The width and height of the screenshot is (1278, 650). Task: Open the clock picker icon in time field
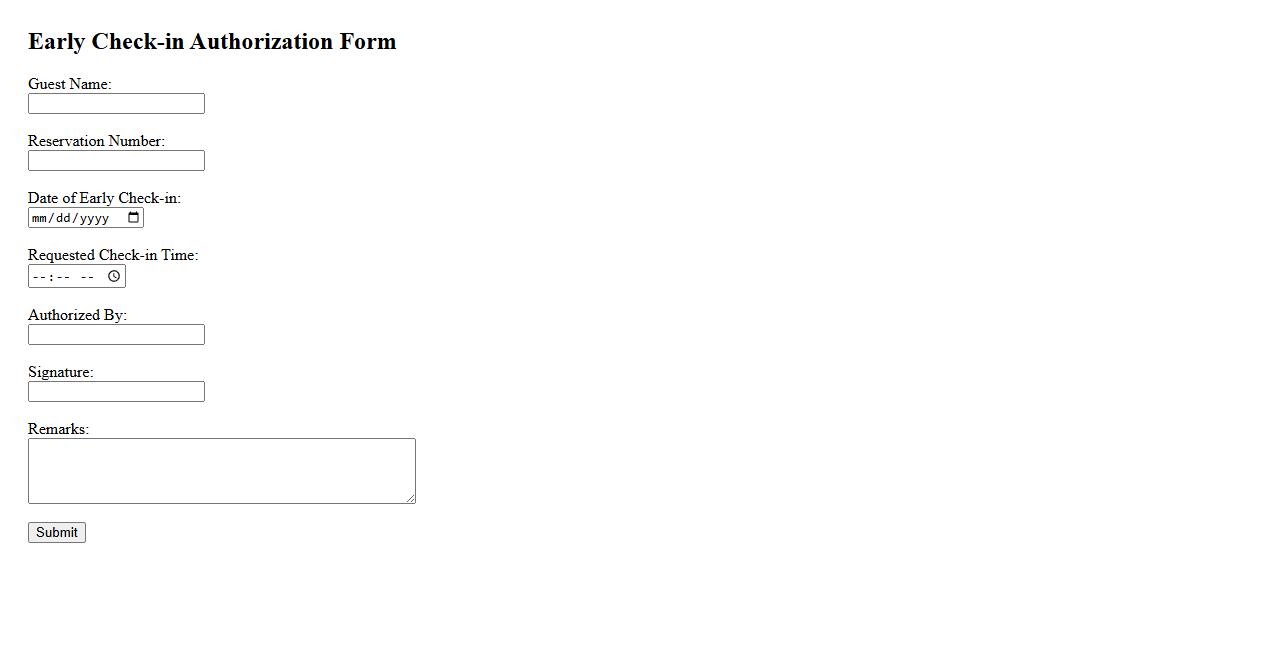114,276
